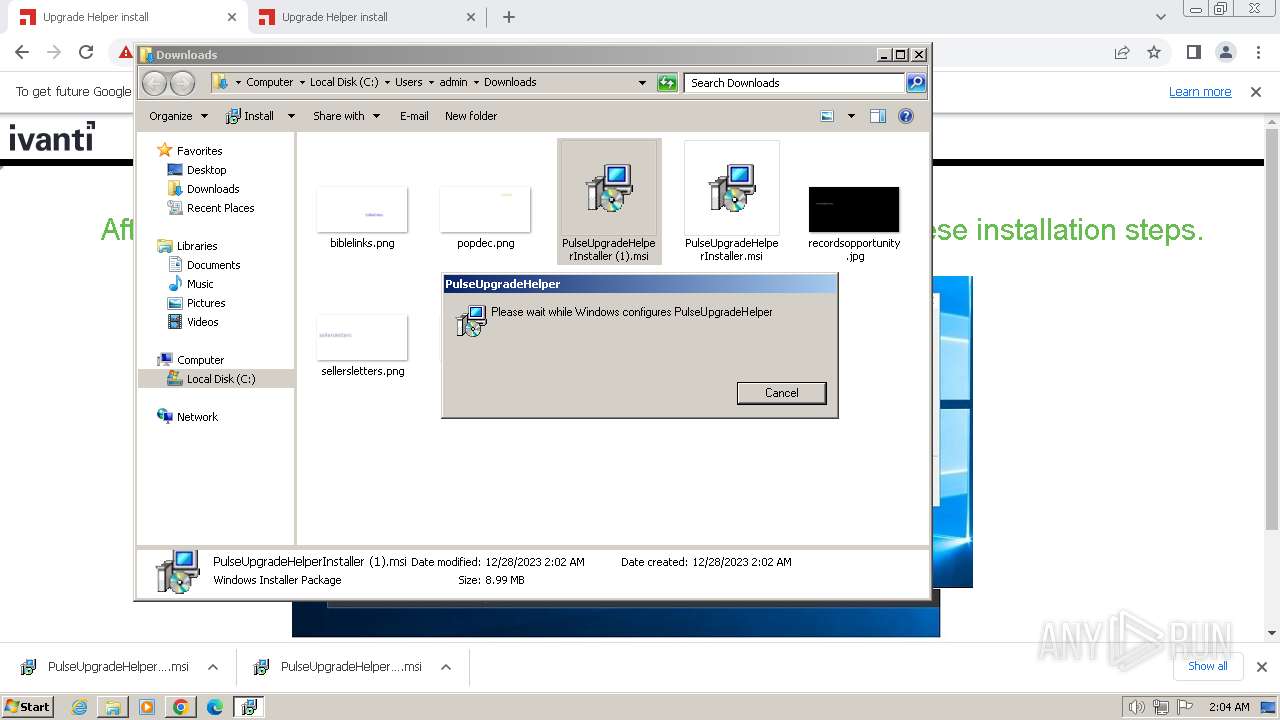Click the share page icon in Chrome

coord(1122,52)
